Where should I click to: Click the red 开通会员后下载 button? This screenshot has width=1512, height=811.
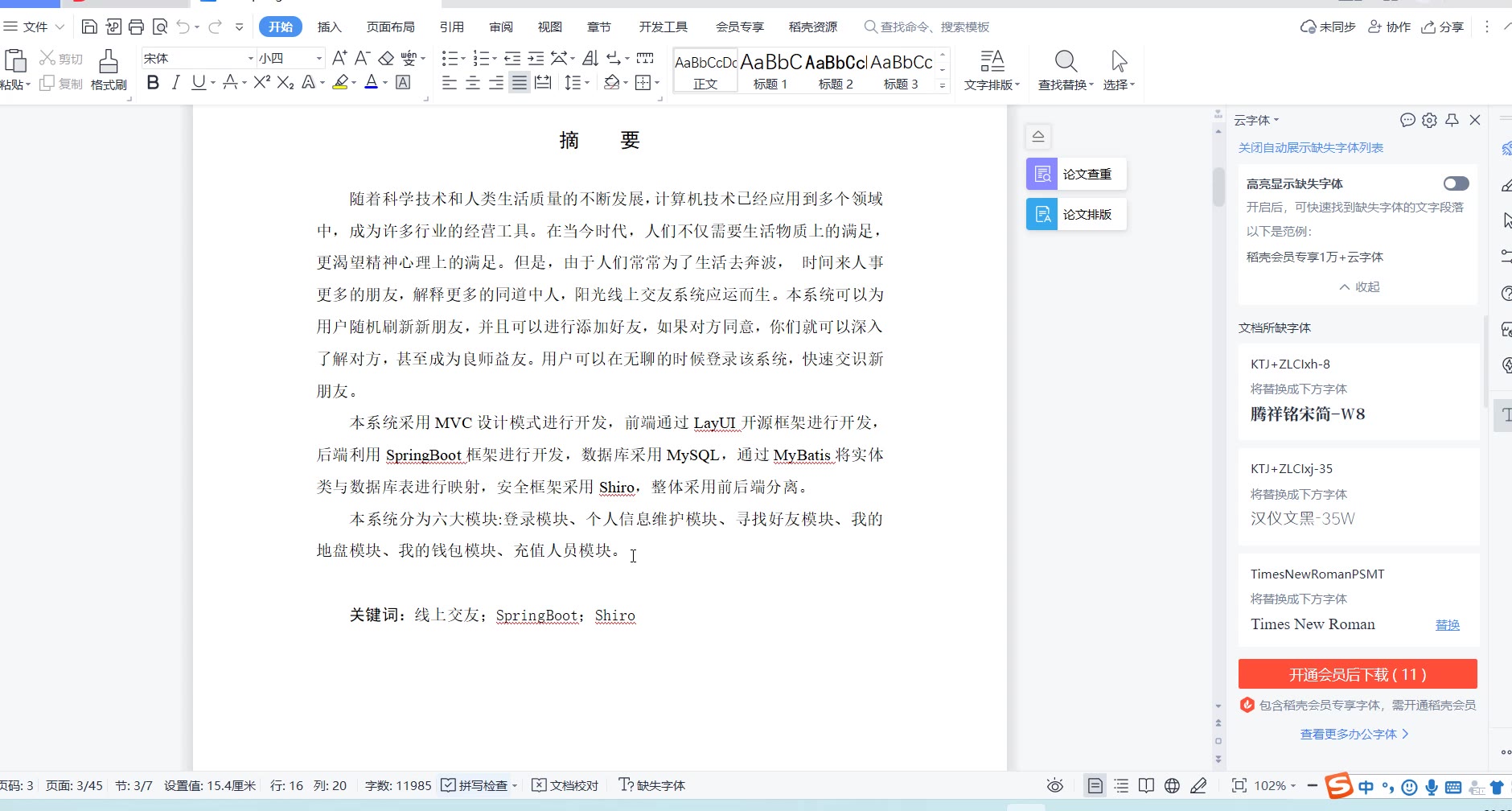tap(1358, 674)
